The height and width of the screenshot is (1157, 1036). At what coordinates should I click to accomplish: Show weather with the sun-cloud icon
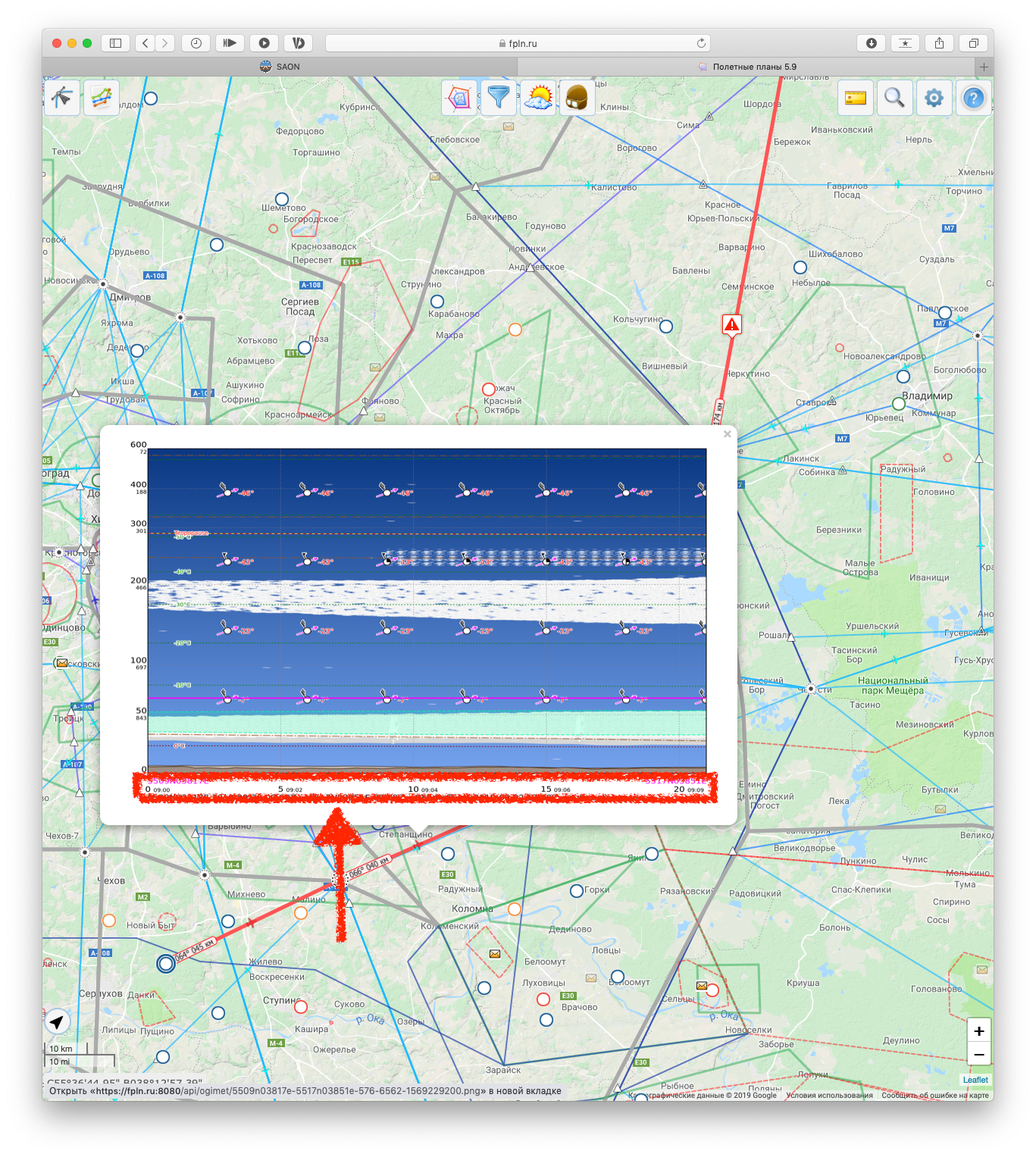point(538,98)
